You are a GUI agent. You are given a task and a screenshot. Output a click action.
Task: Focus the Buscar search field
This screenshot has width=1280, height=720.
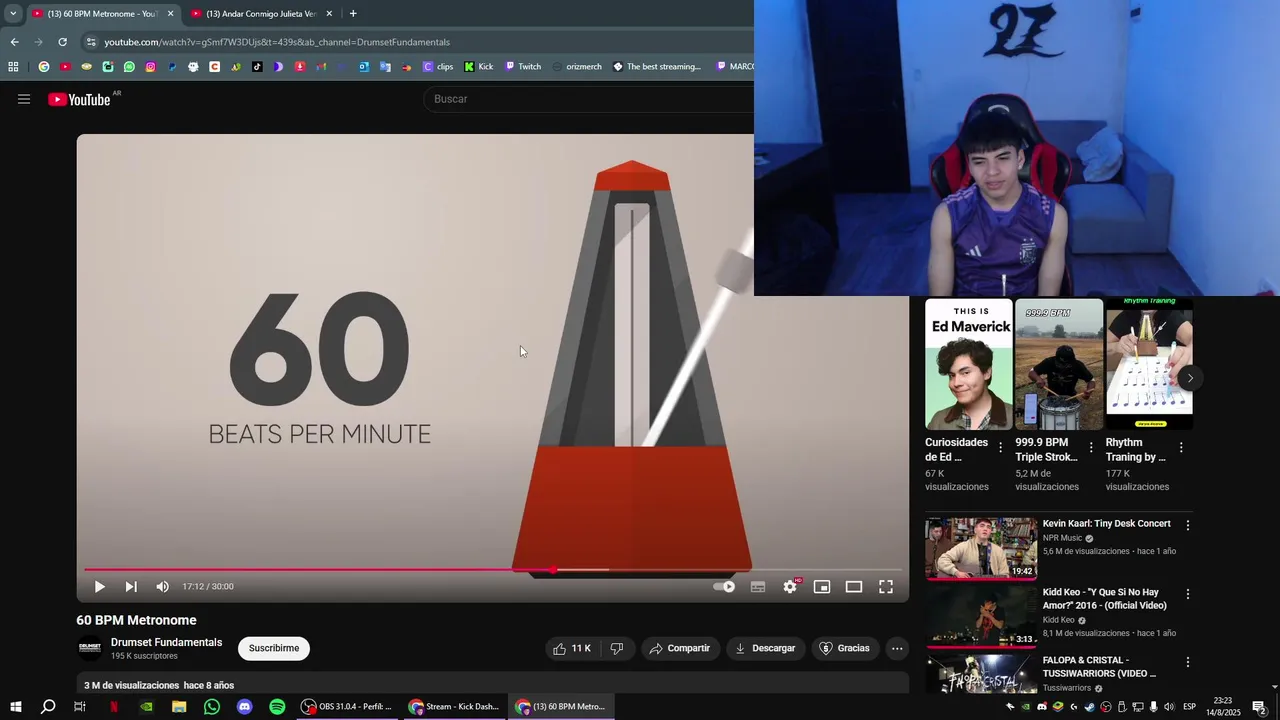[590, 99]
